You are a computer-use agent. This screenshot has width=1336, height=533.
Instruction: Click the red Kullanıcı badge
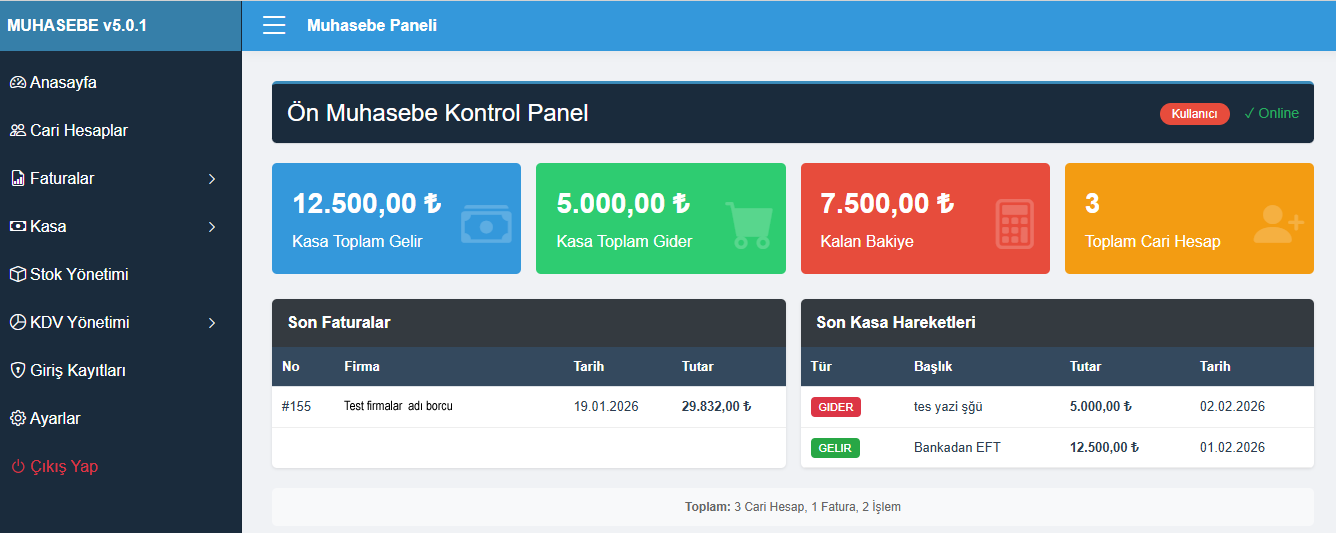[1195, 114]
